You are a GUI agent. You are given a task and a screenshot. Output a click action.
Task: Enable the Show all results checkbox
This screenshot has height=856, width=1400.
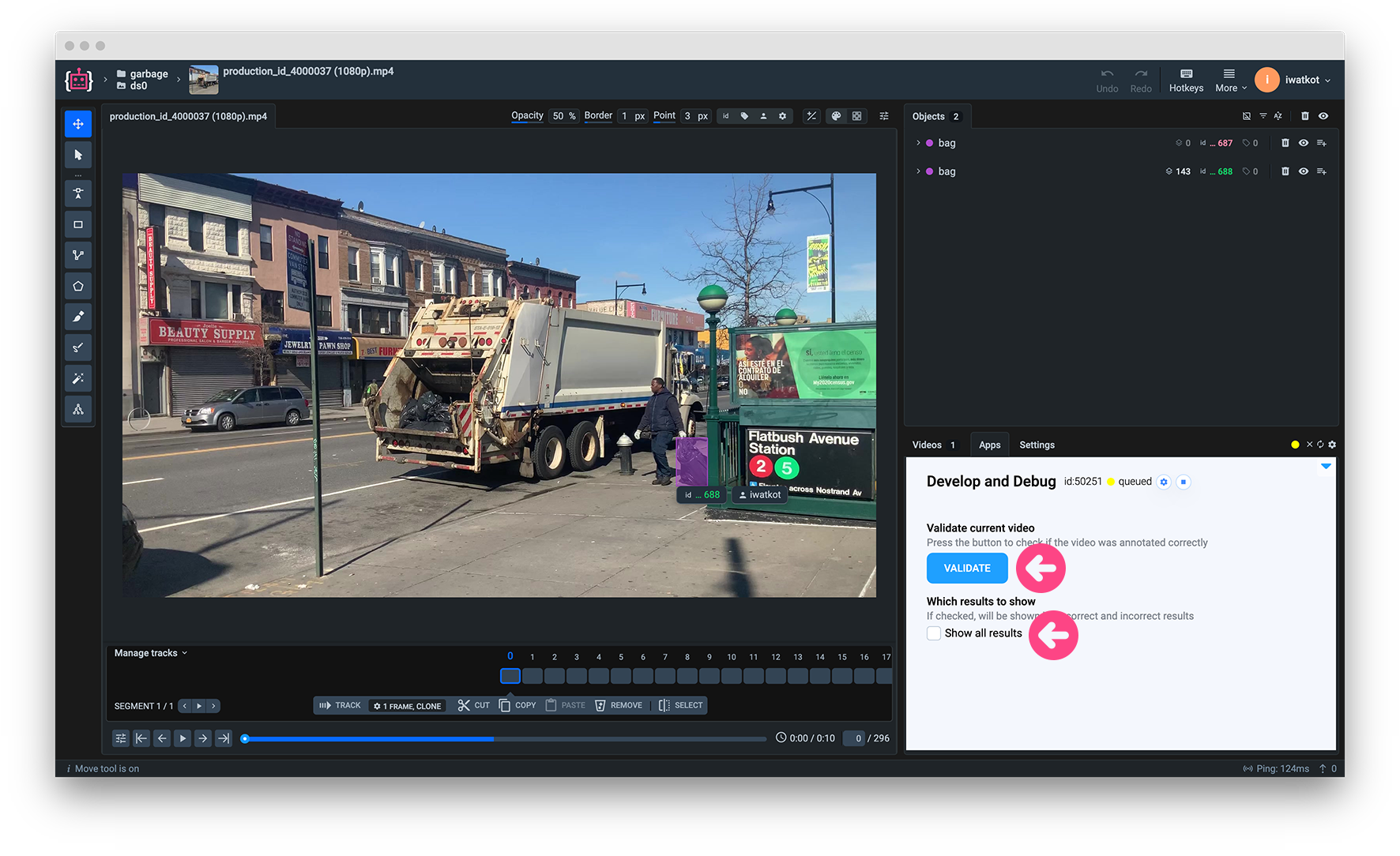pos(933,633)
